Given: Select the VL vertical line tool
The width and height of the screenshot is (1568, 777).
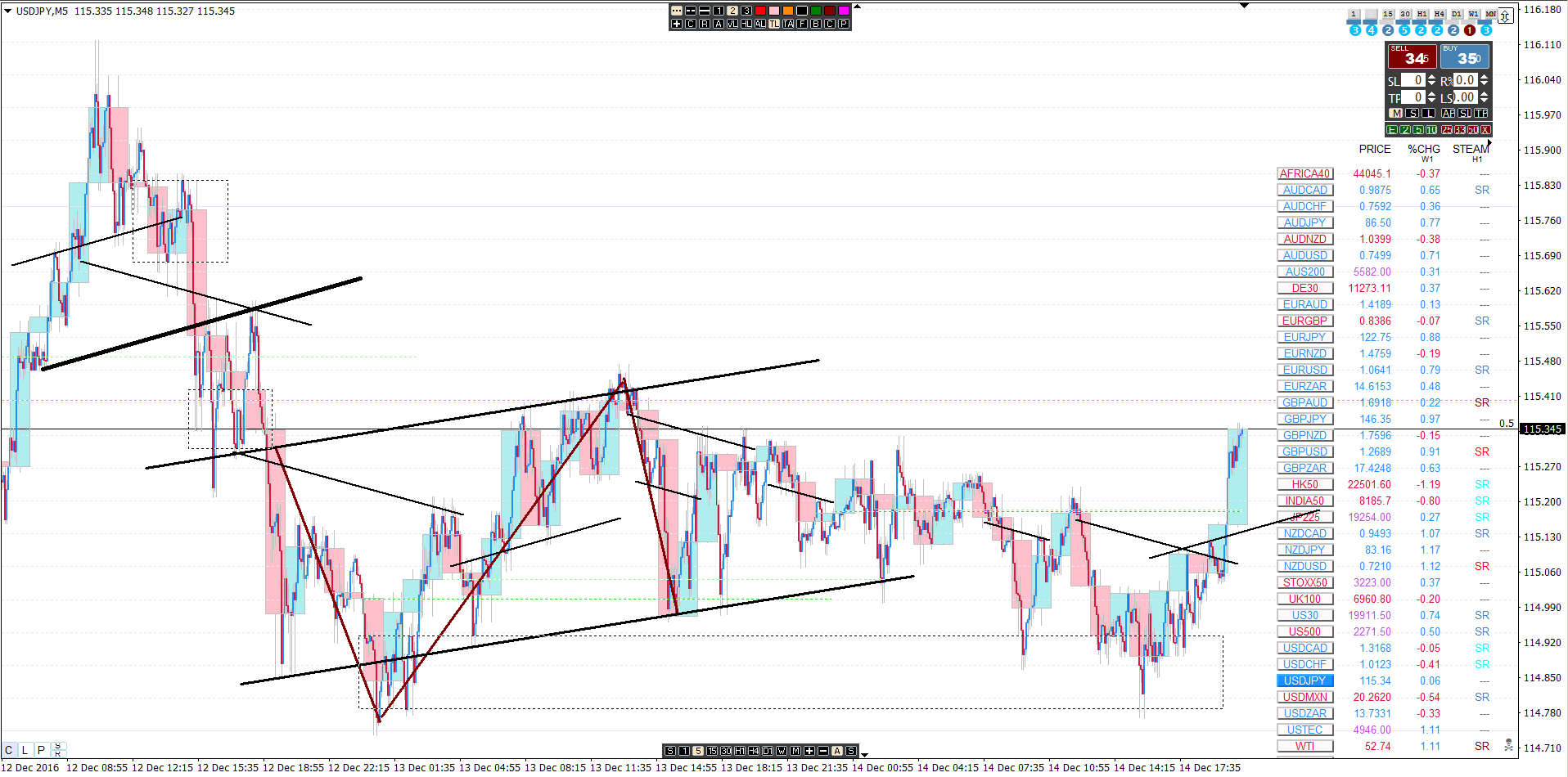Looking at the screenshot, I should point(732,24).
